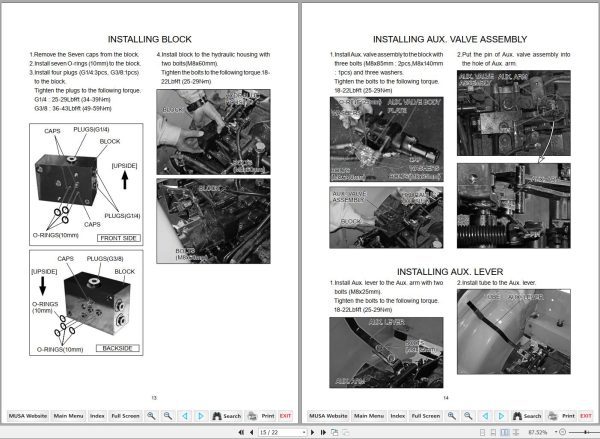Zoom out using page 14 magnifier icon
This screenshot has width=600, height=439.
468,416
